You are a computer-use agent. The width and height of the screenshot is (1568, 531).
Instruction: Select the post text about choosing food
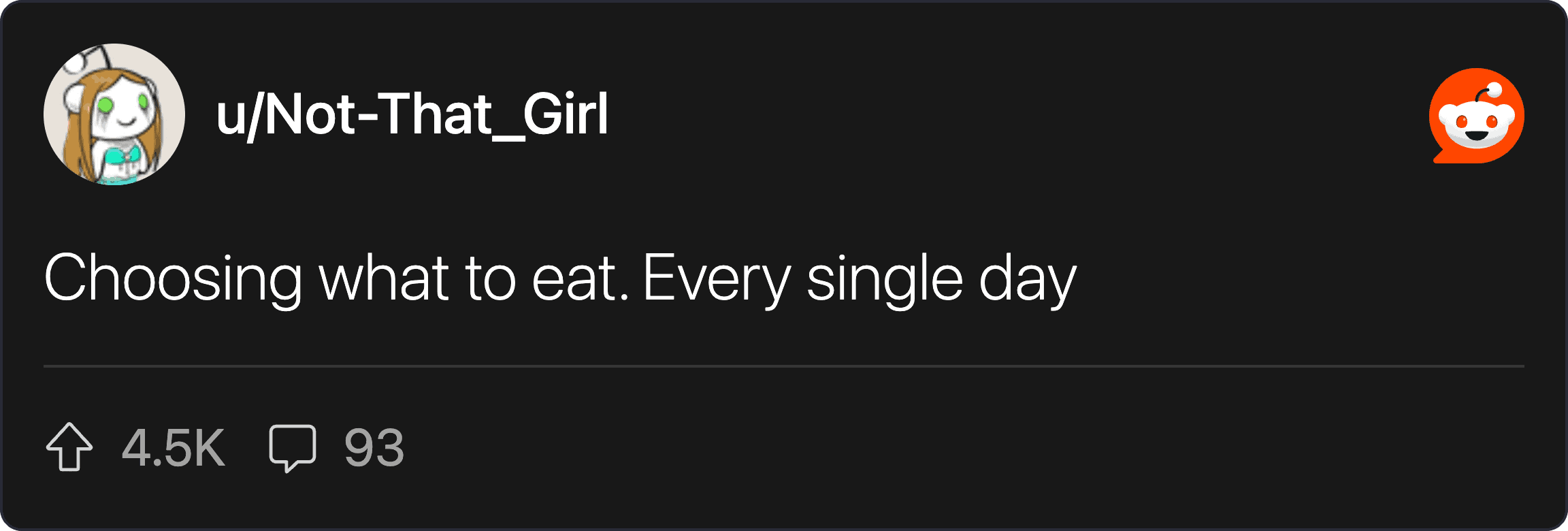tap(559, 278)
